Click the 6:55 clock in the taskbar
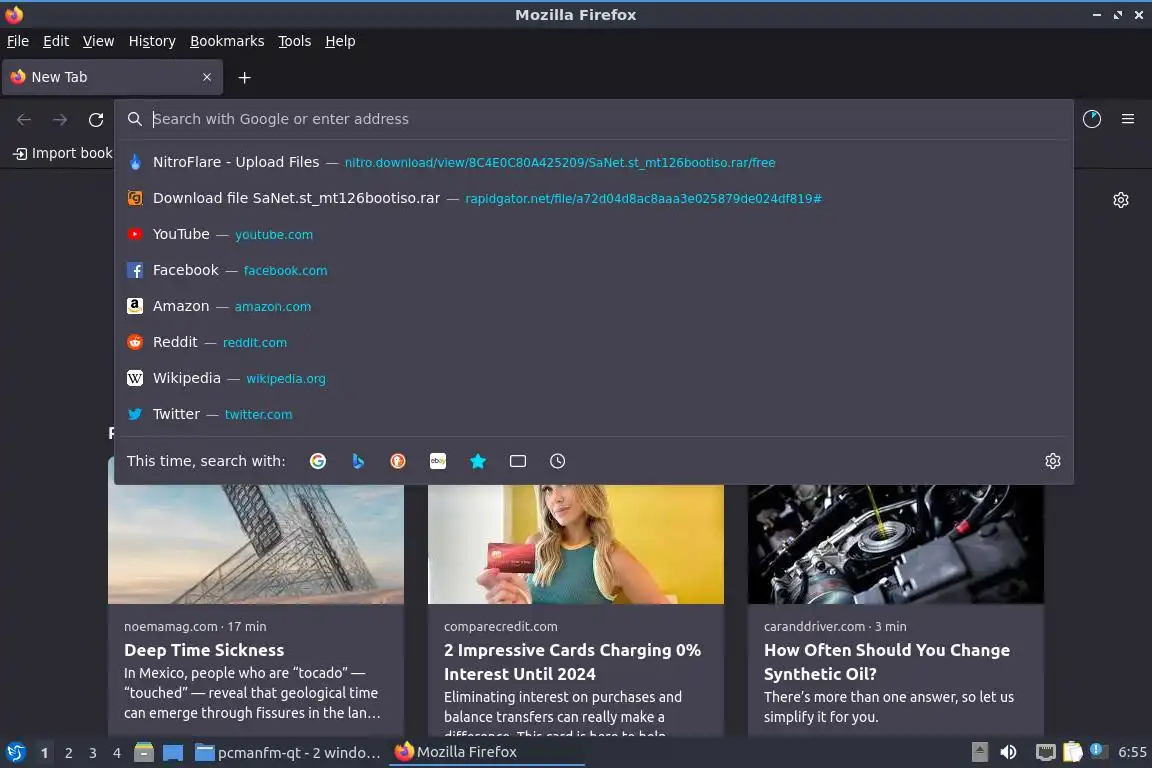The width and height of the screenshot is (1152, 768). coord(1132,752)
